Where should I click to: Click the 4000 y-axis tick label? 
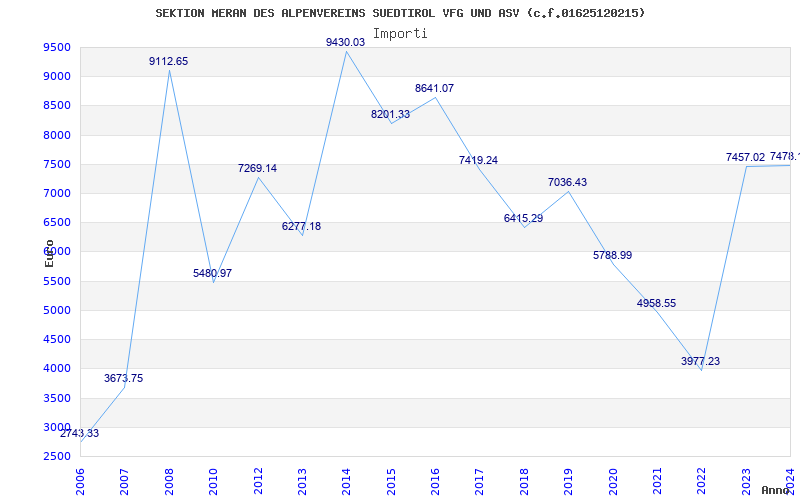(57, 368)
